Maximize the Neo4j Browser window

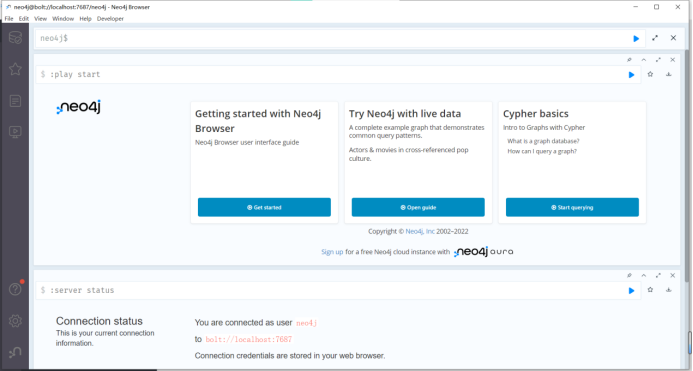point(656,7)
